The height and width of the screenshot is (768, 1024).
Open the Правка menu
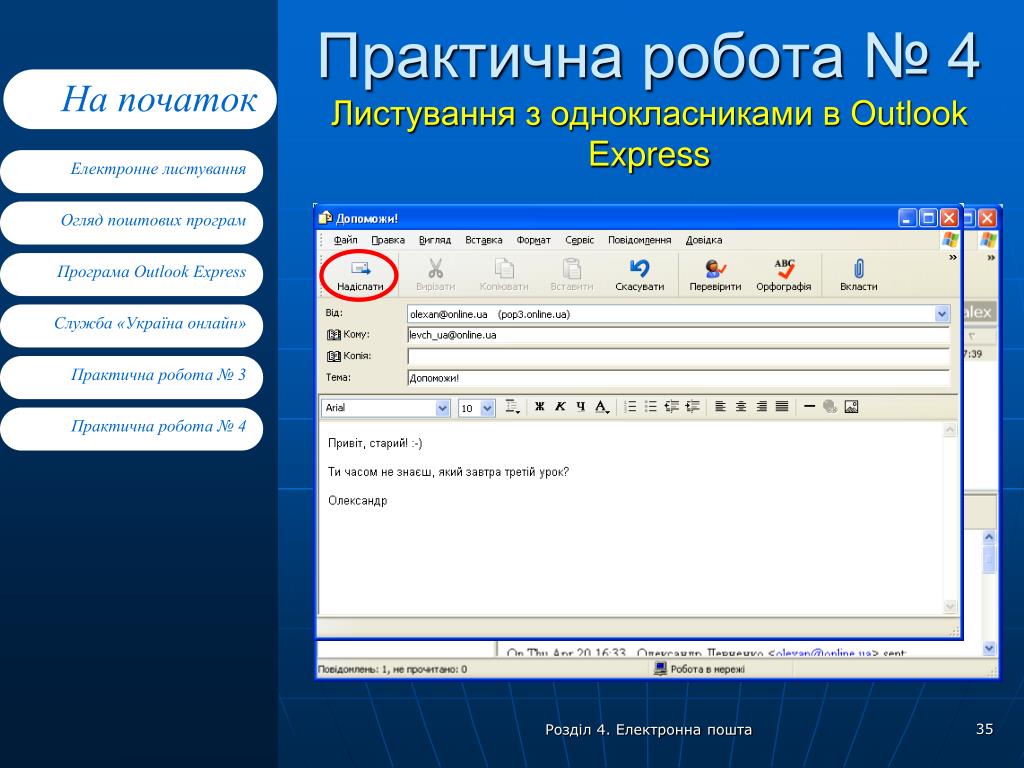click(388, 240)
